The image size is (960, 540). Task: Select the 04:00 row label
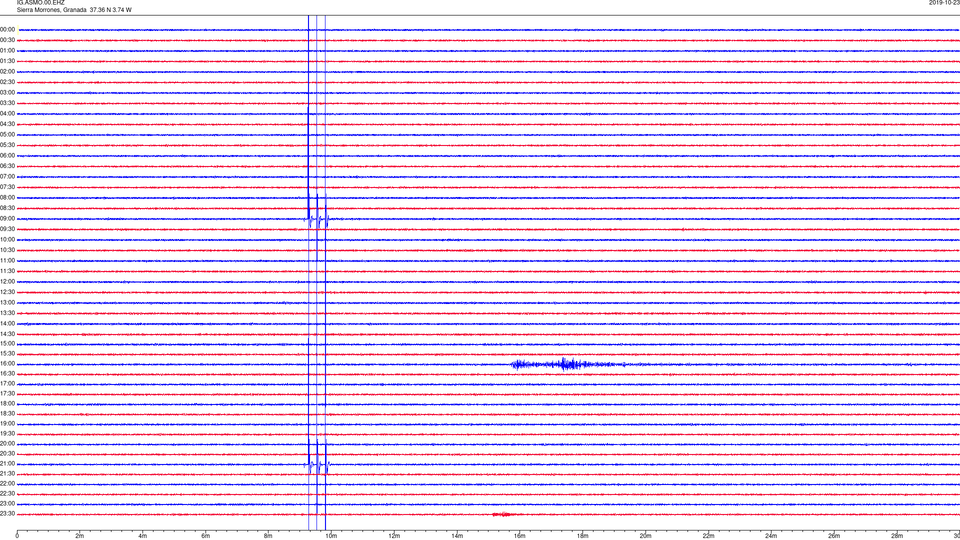[x=7, y=113]
